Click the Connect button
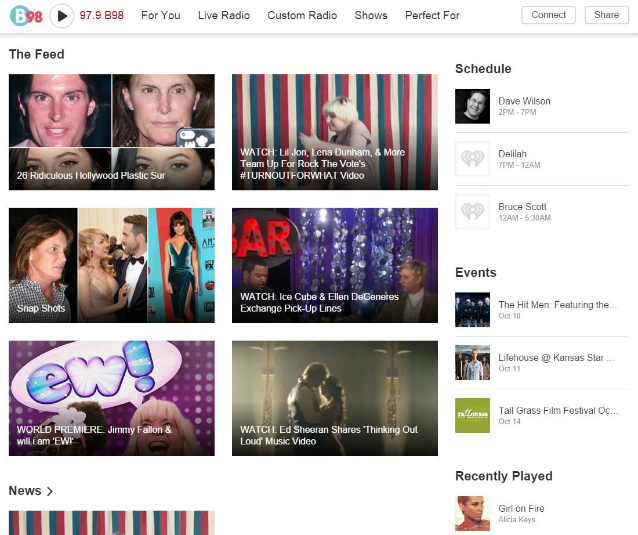The height and width of the screenshot is (535, 638). (x=548, y=15)
